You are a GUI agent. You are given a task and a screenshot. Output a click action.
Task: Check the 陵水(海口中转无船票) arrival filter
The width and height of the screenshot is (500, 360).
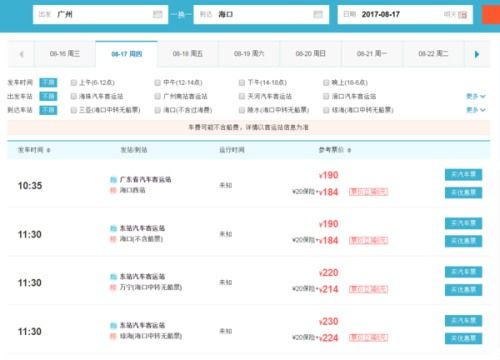pos(242,110)
